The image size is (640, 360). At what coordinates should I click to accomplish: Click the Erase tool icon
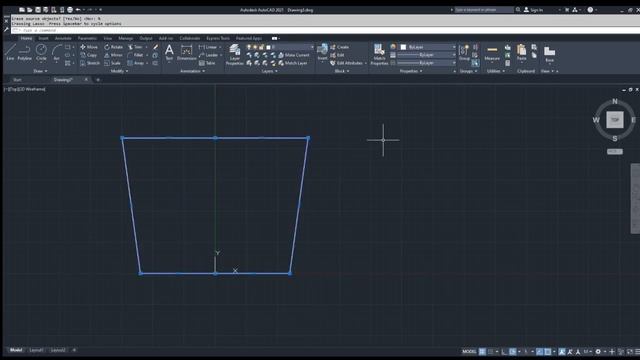coord(155,47)
